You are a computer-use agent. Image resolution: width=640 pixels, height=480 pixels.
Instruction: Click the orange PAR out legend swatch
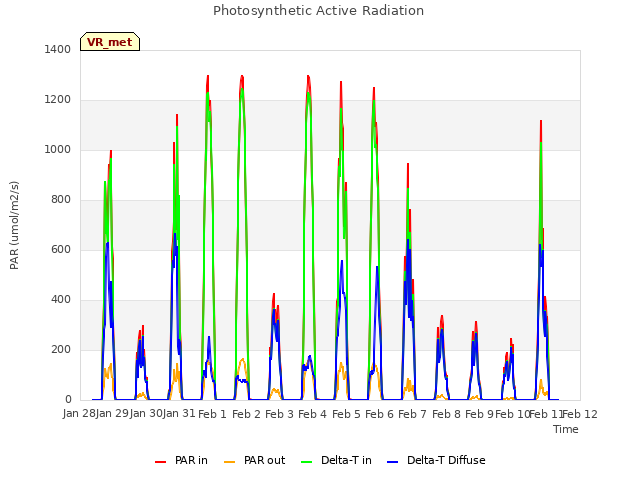point(230,462)
